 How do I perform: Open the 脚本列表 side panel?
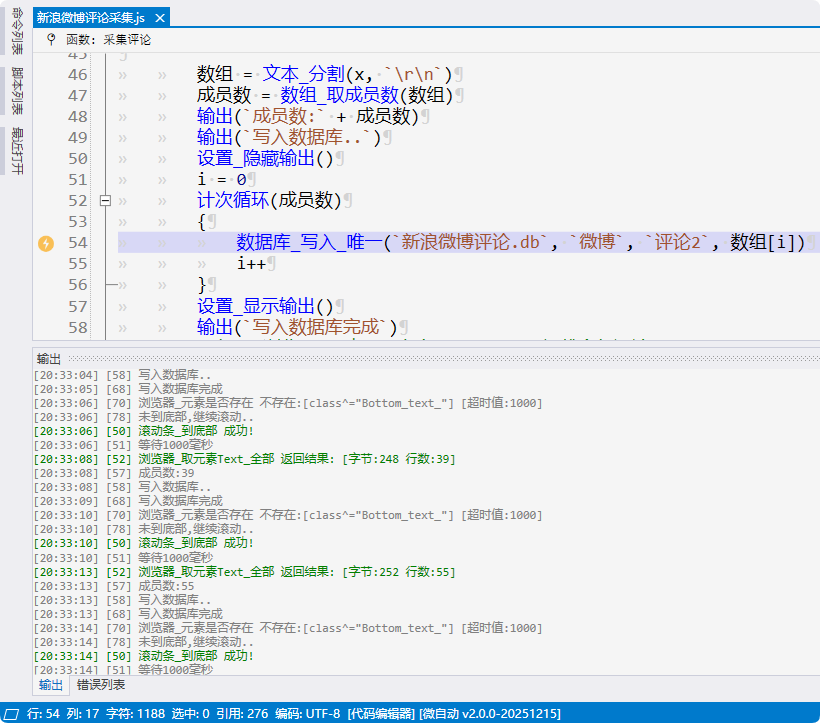(x=17, y=92)
